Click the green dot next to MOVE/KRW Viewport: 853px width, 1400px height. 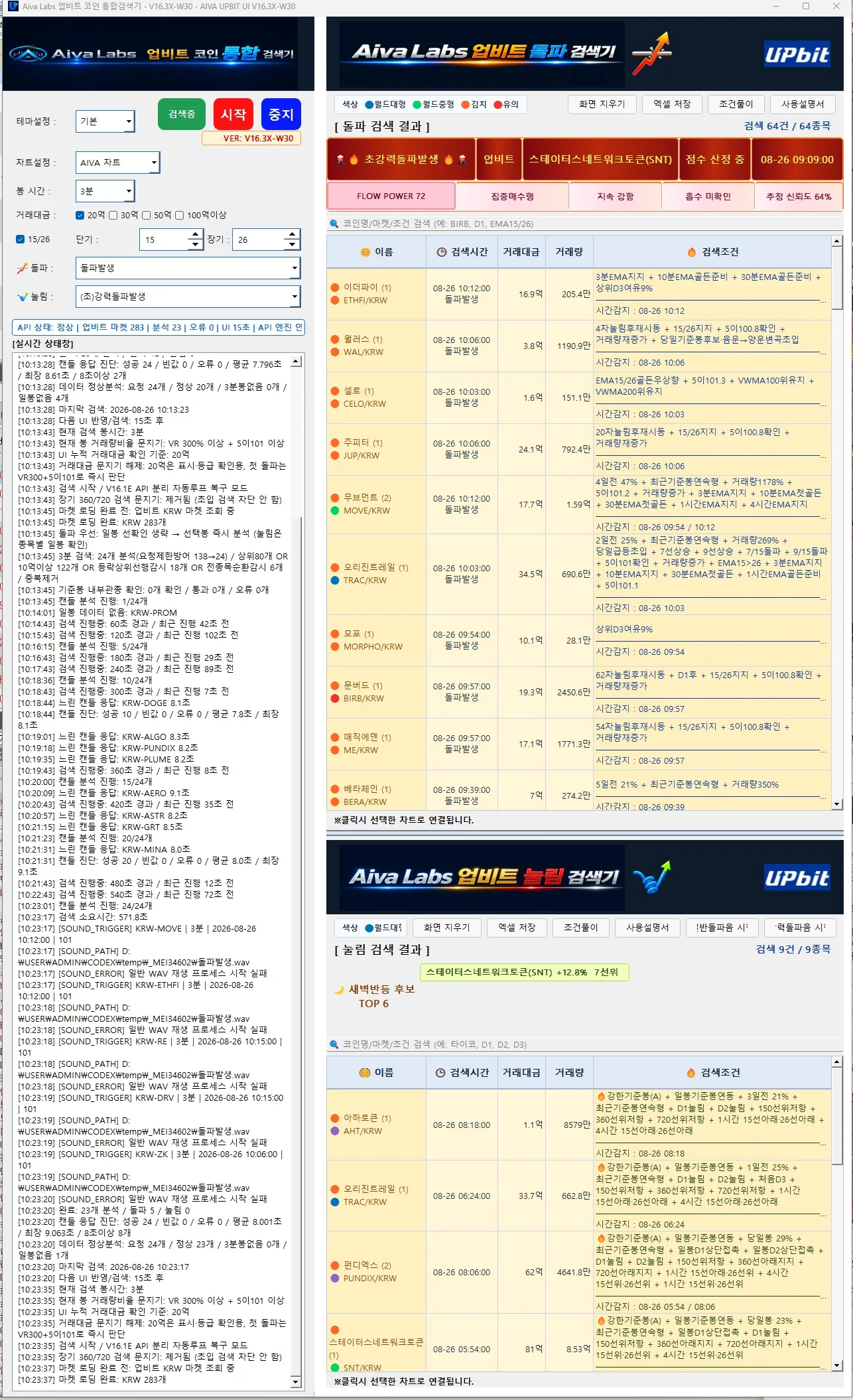point(335,511)
